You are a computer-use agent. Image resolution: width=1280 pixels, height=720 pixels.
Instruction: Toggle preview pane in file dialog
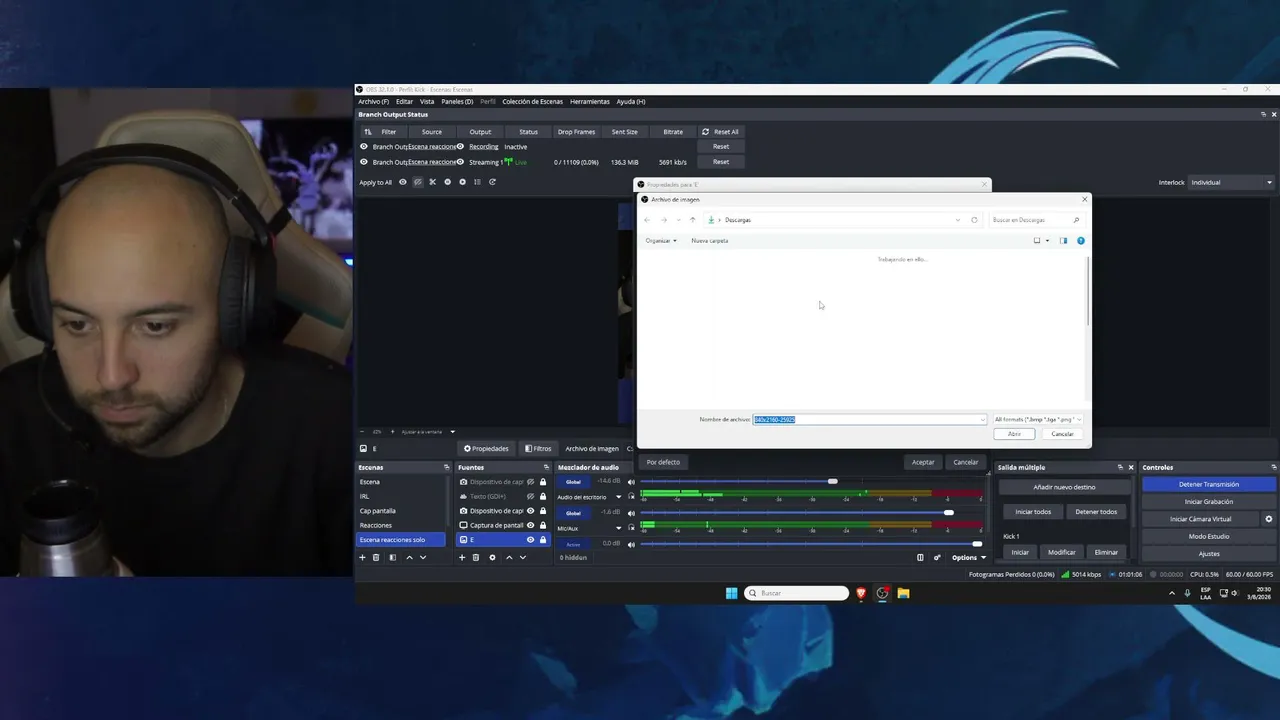(1063, 241)
